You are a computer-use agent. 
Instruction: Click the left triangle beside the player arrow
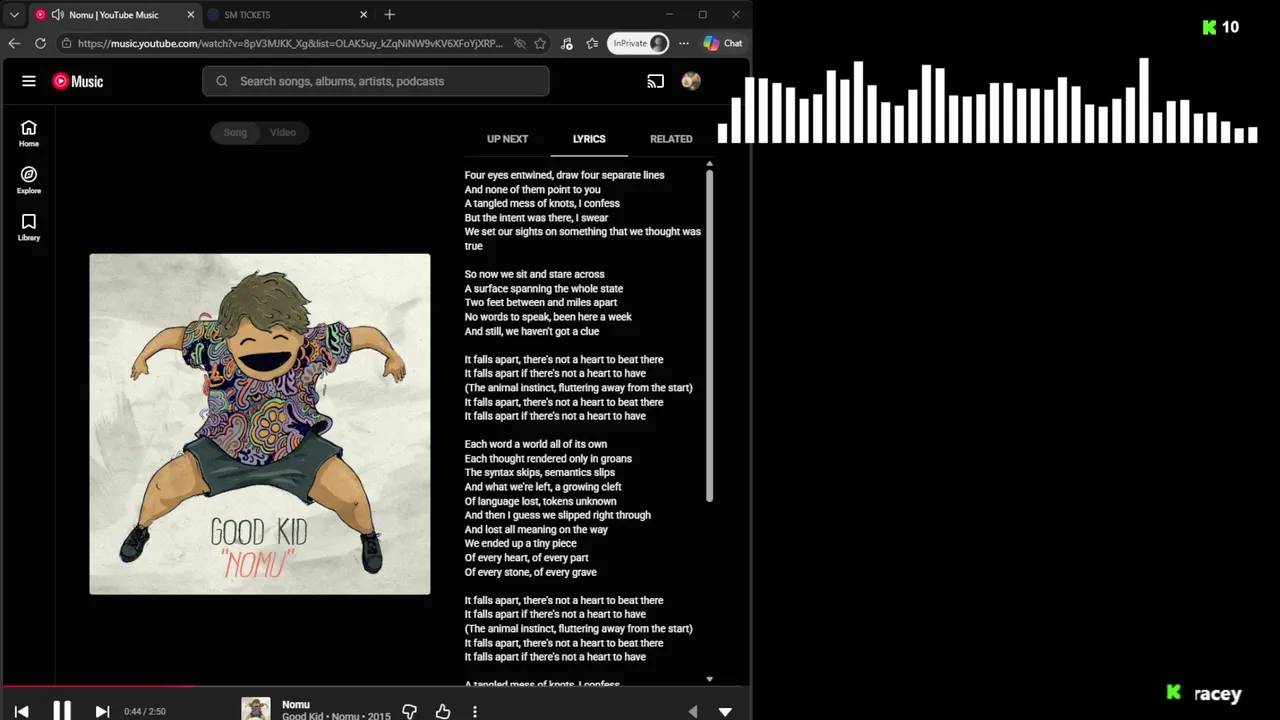click(693, 712)
